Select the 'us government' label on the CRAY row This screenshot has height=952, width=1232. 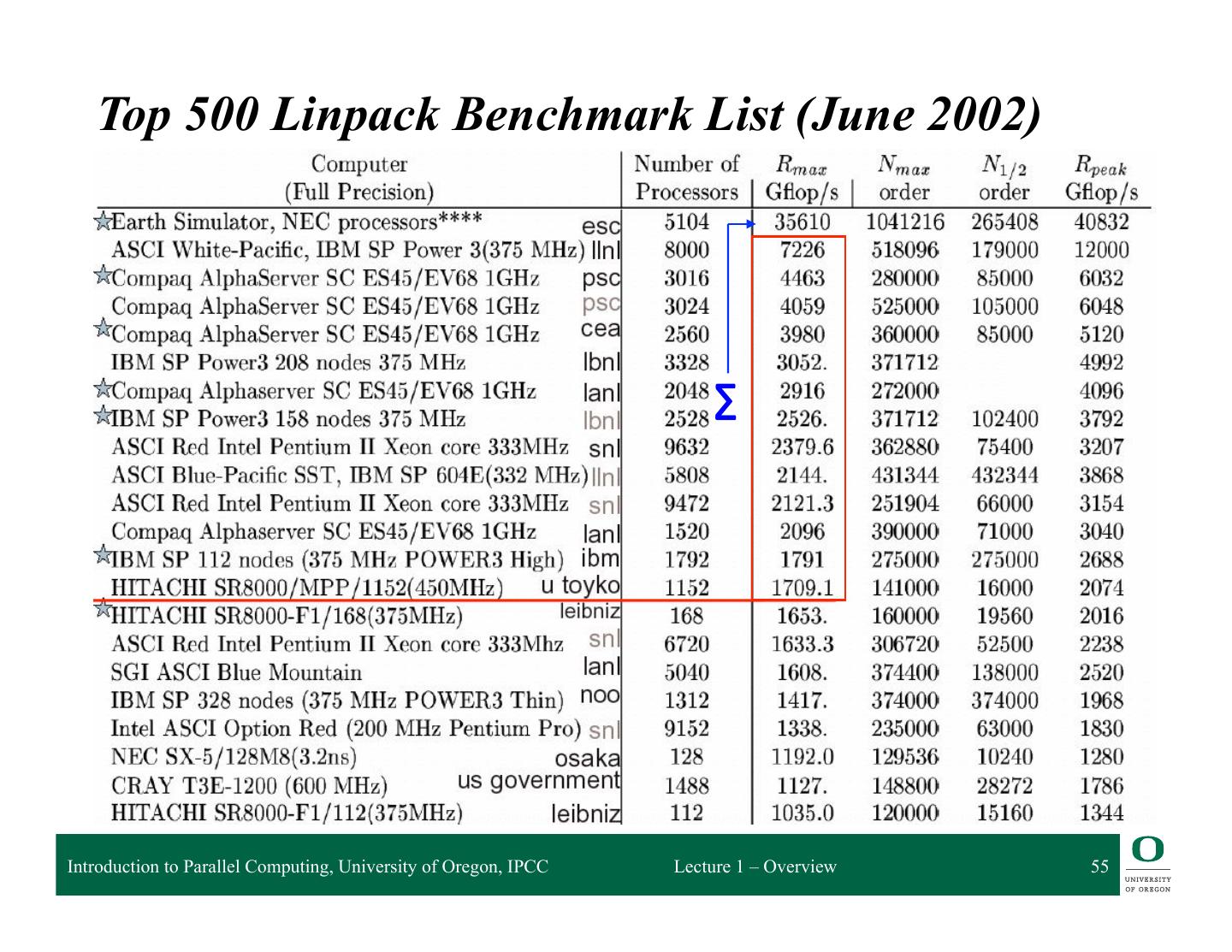pyautogui.click(x=538, y=780)
